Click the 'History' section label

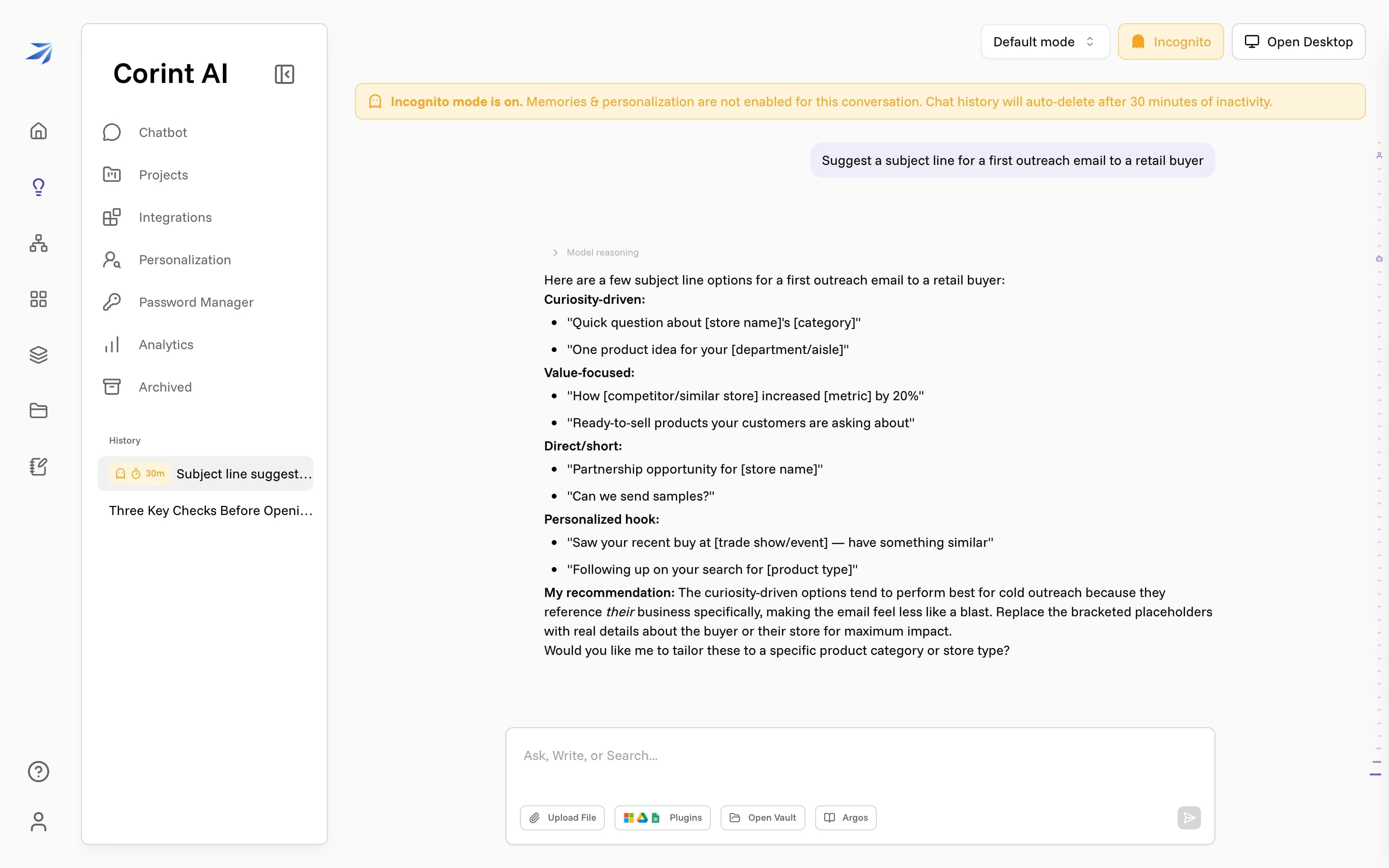pos(124,440)
